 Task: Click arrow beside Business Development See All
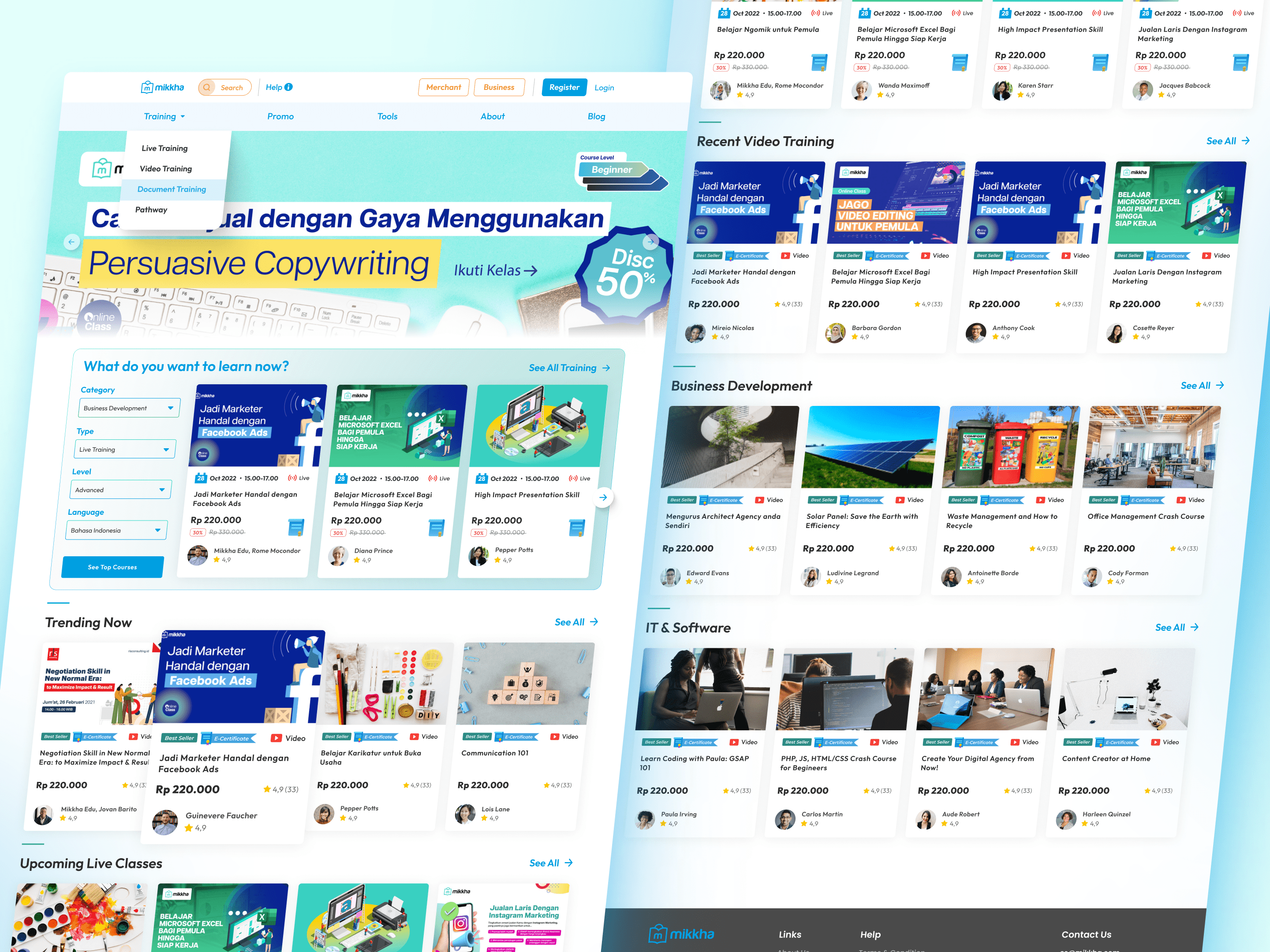tap(1220, 386)
